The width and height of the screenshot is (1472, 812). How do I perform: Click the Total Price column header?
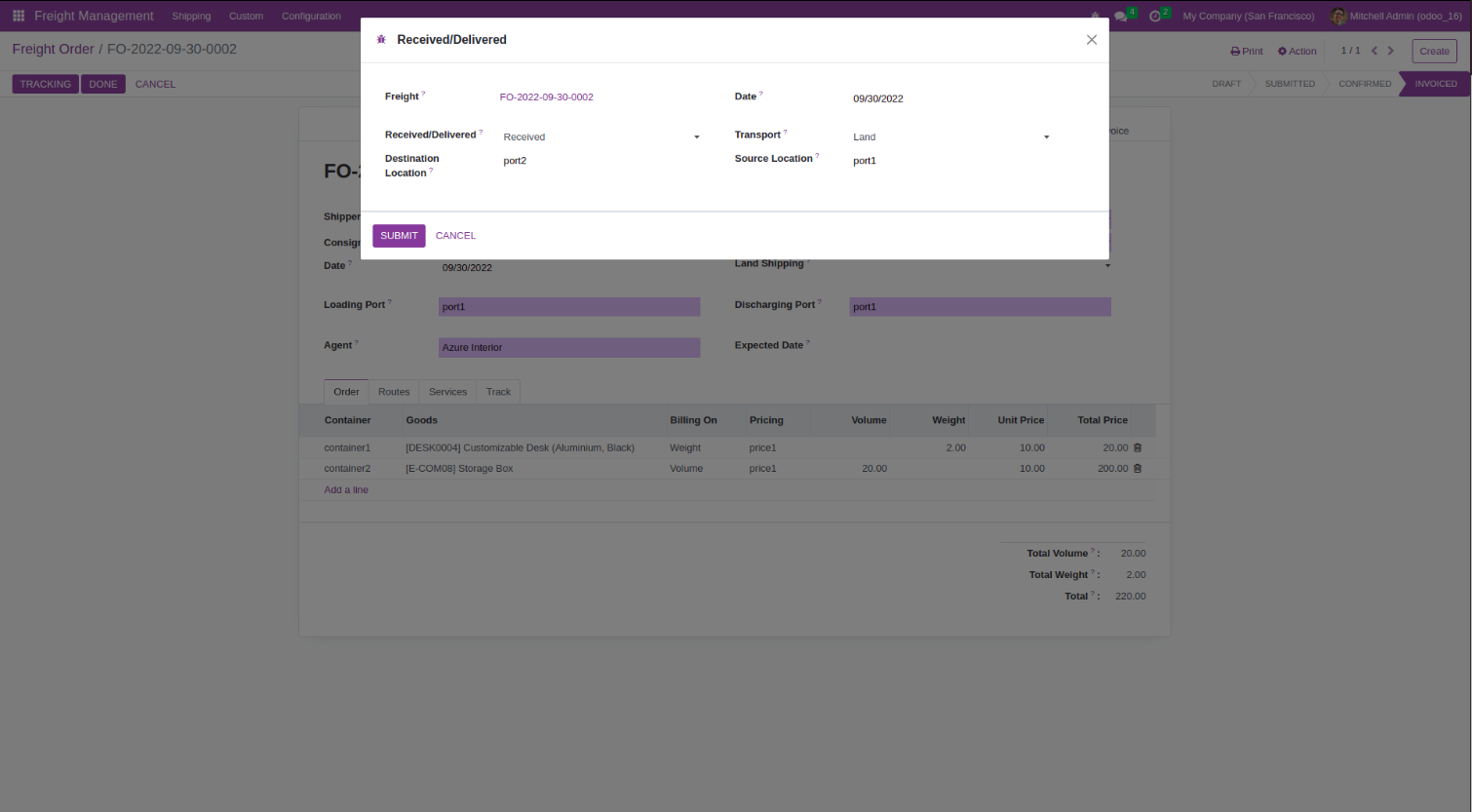pos(1103,420)
